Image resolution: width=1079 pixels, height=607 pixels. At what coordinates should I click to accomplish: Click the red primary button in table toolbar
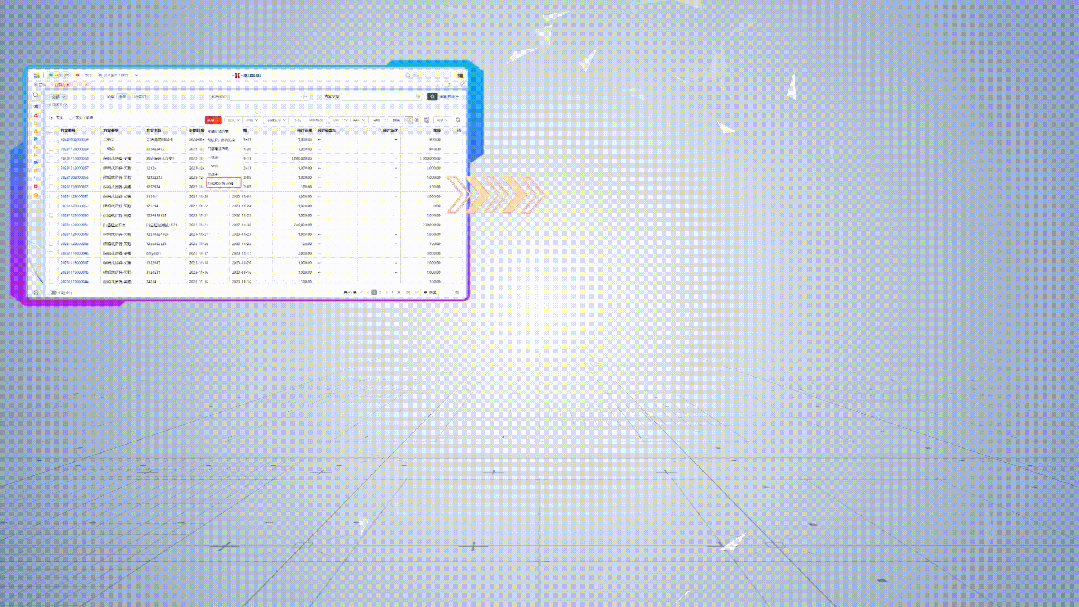point(213,120)
